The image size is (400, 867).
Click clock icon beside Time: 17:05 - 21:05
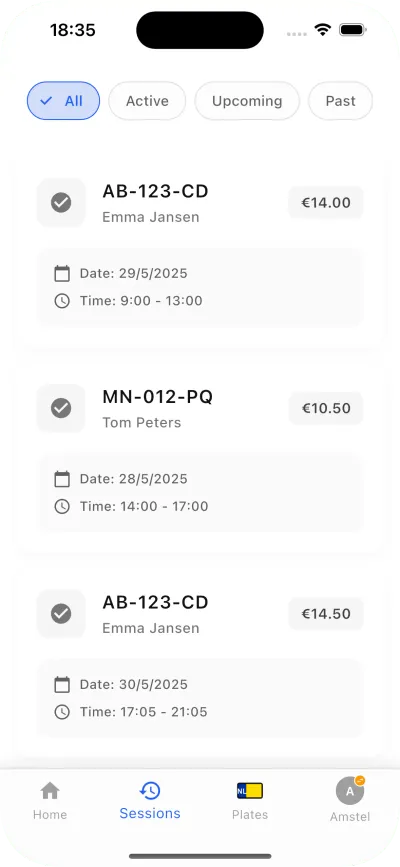[x=62, y=712]
